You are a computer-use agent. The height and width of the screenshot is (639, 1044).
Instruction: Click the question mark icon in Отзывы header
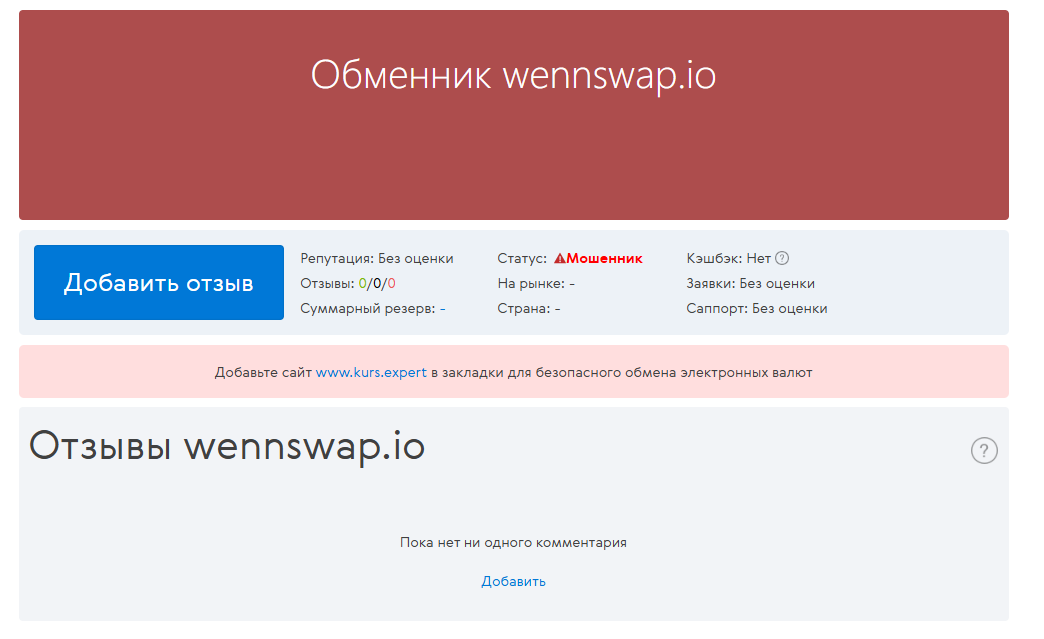click(x=983, y=451)
